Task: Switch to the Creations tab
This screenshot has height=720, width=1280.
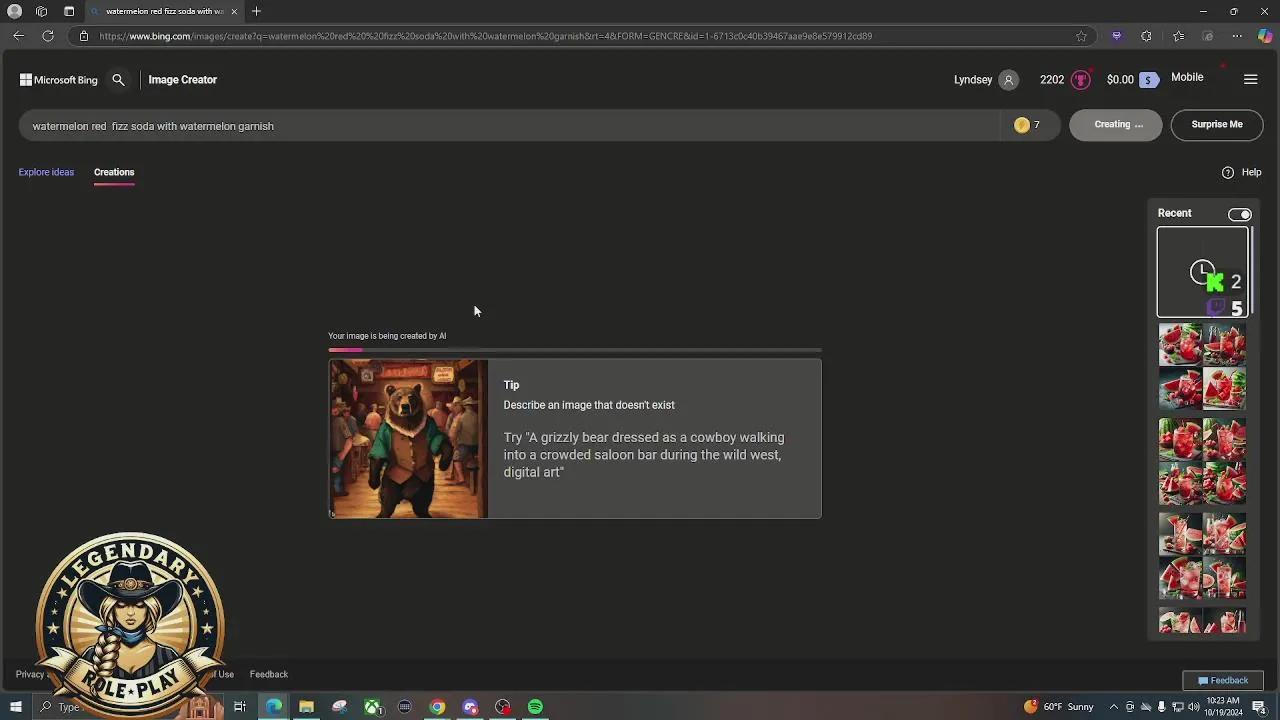Action: (114, 172)
